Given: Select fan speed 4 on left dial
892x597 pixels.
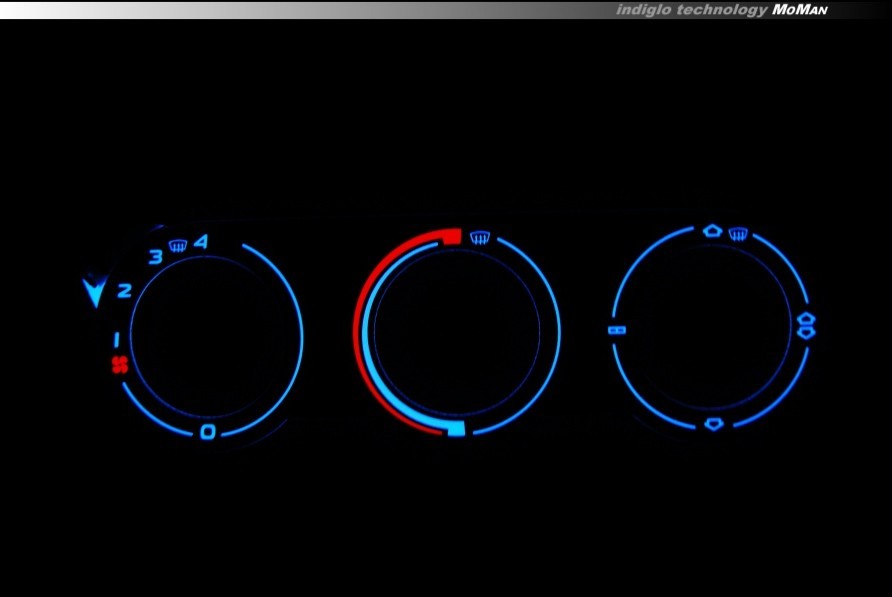Looking at the screenshot, I should (x=201, y=241).
